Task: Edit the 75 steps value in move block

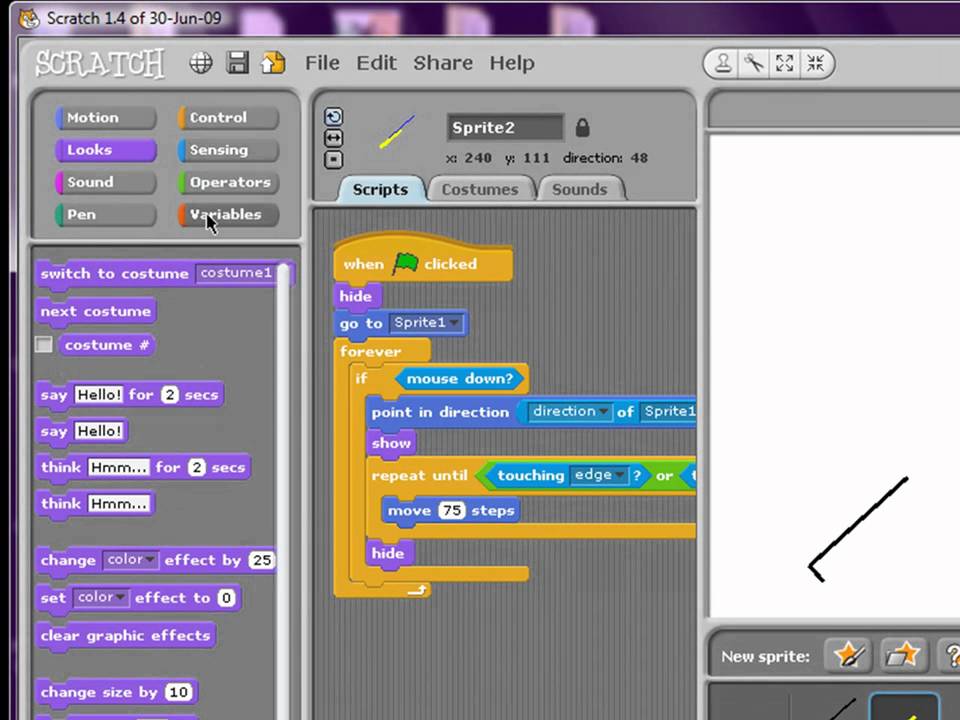Action: (x=452, y=510)
